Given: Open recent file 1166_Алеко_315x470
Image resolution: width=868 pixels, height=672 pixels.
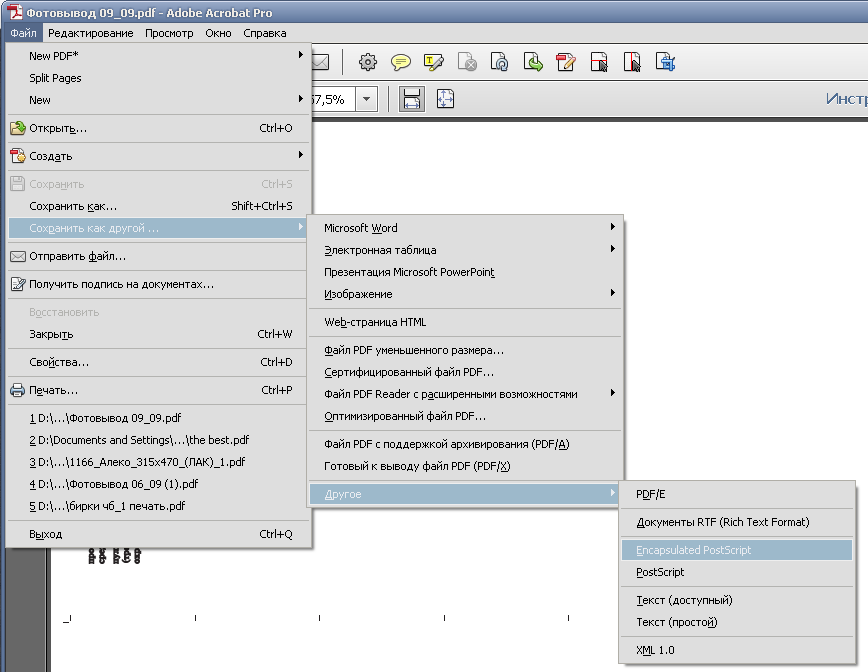Looking at the screenshot, I should click(158, 462).
